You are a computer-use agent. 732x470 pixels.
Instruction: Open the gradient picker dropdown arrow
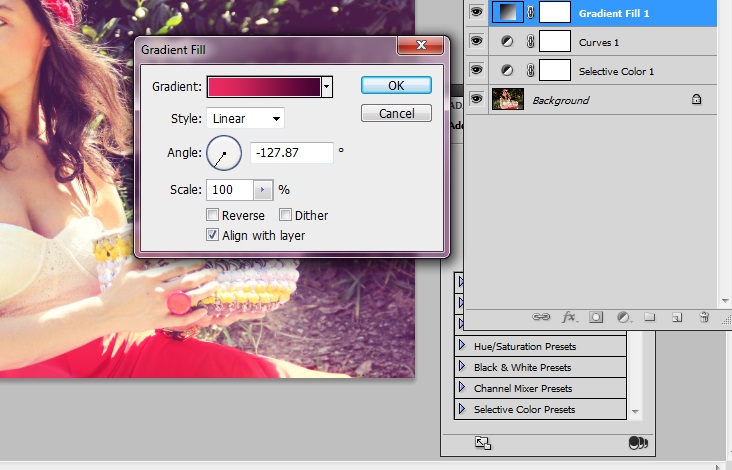click(326, 87)
